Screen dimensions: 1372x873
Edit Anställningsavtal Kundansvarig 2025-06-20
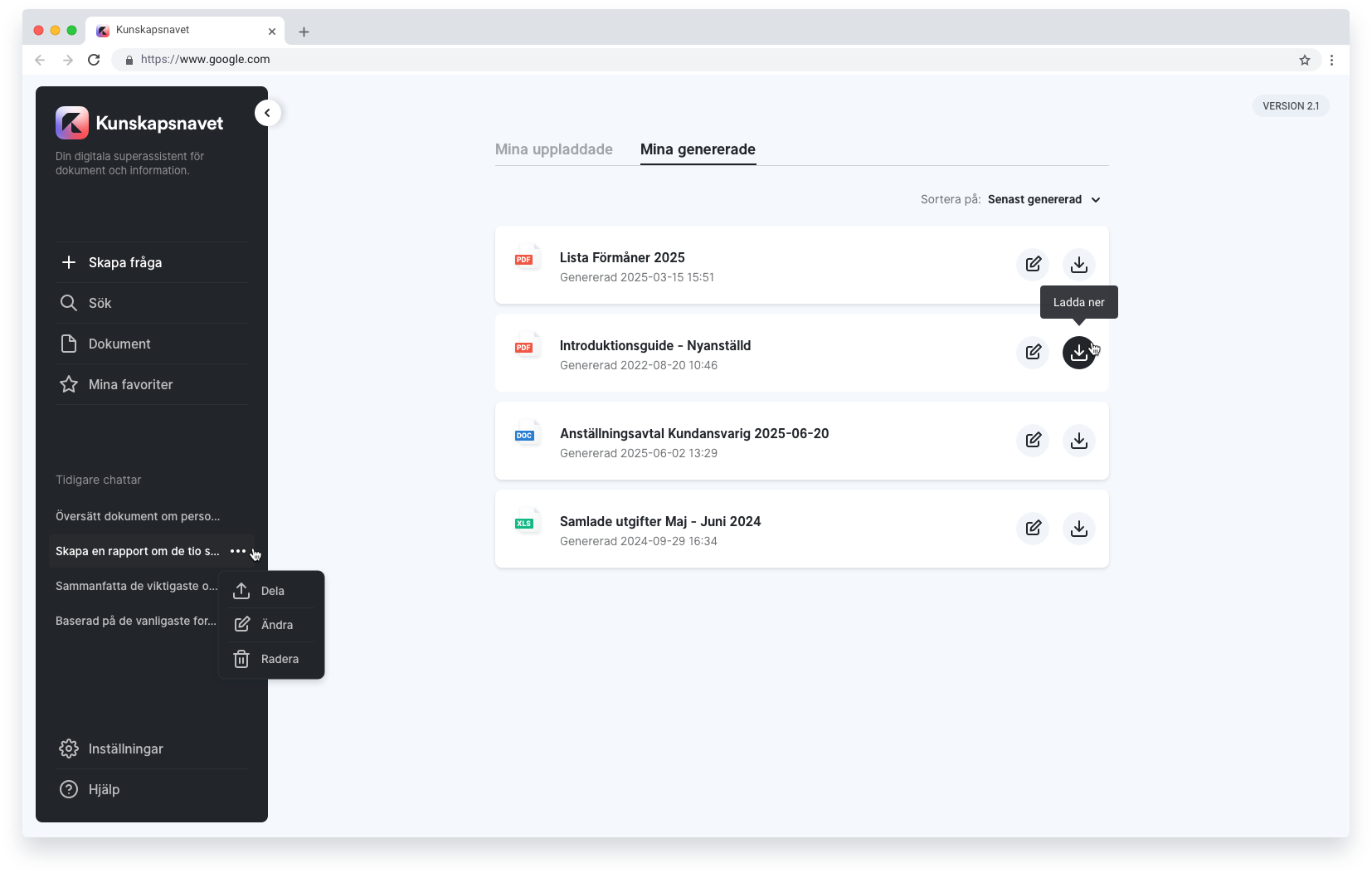click(1033, 441)
